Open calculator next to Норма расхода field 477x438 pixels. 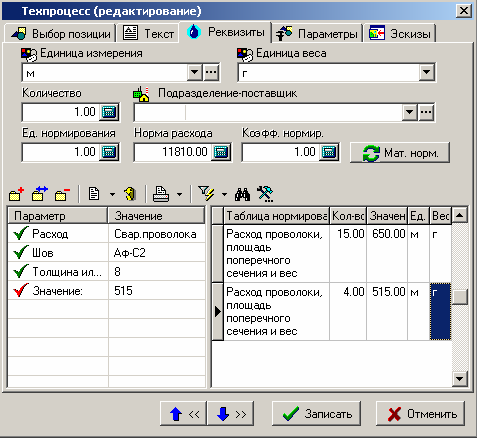pos(221,152)
